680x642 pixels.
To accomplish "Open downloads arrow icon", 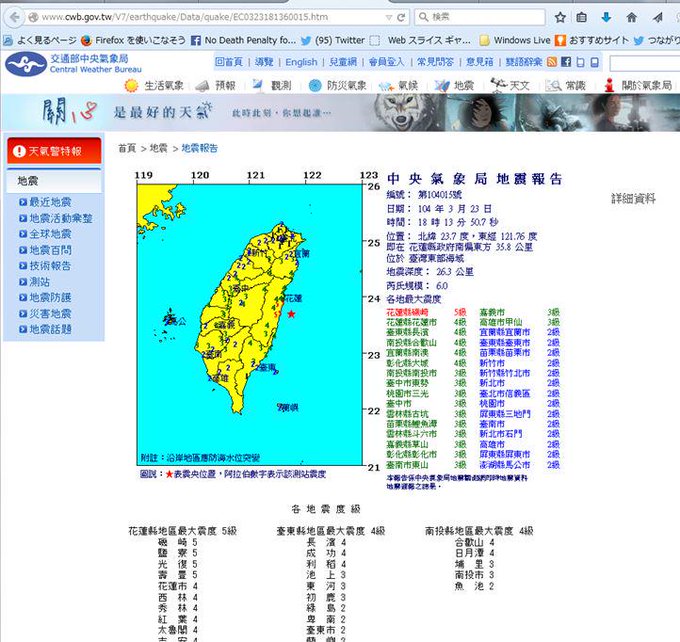I will click(606, 17).
